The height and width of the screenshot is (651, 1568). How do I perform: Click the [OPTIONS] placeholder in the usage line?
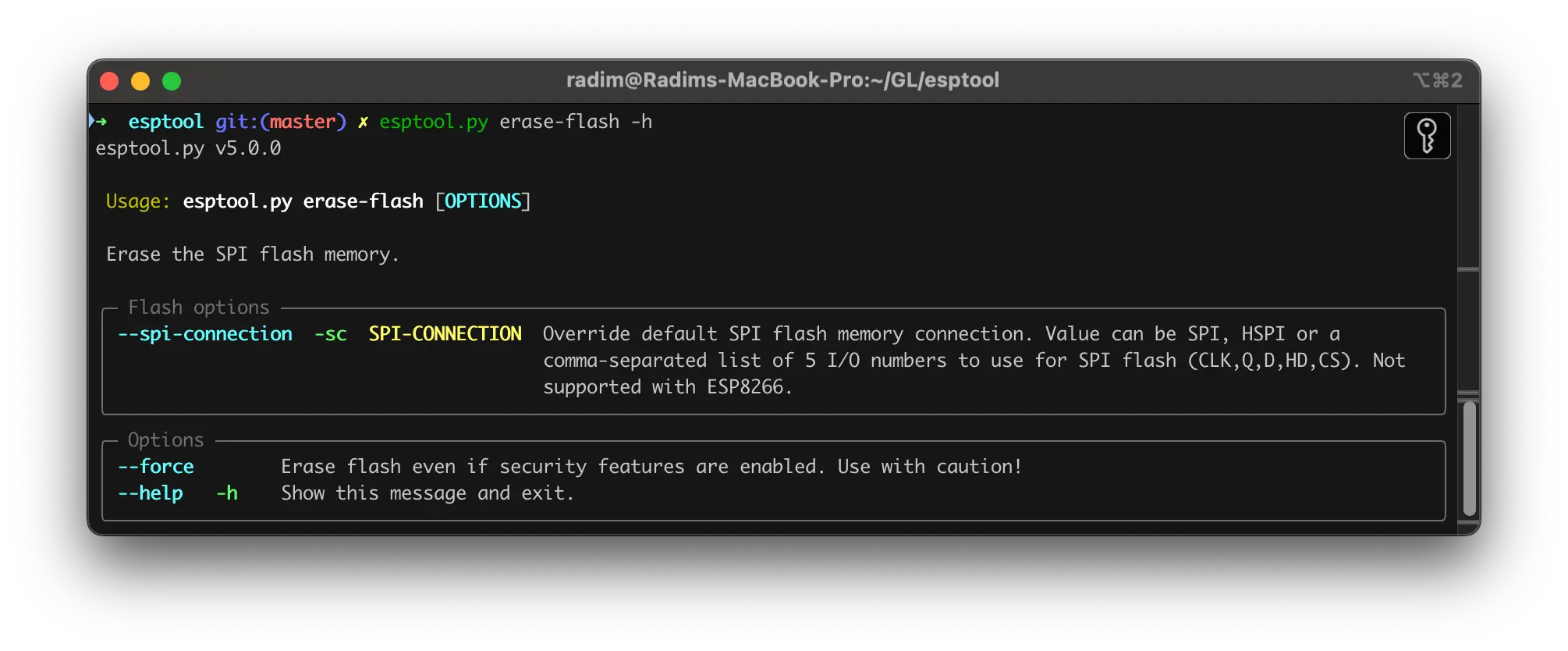[x=483, y=201]
